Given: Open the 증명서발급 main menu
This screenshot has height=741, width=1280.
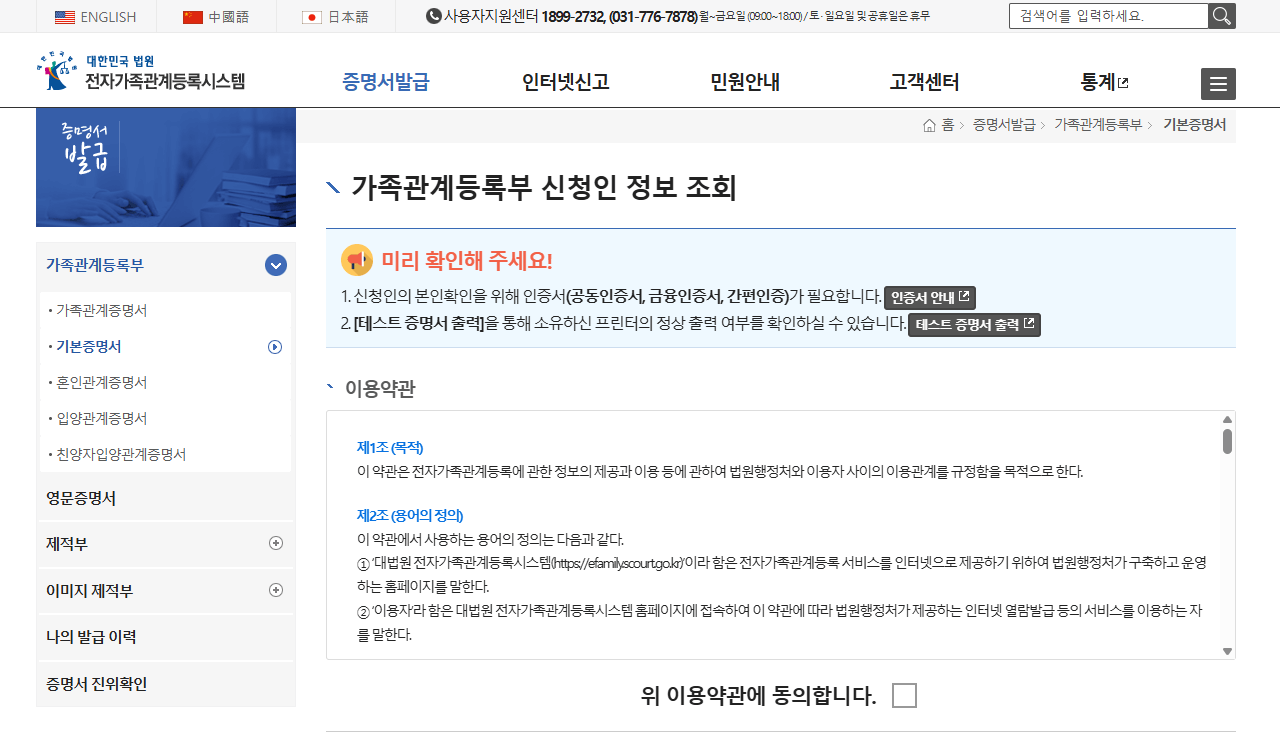Looking at the screenshot, I should [x=386, y=82].
